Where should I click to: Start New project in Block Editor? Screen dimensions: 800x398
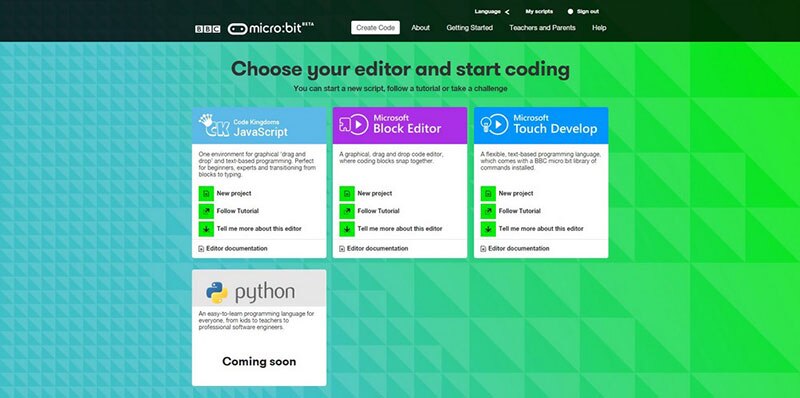click(x=375, y=193)
